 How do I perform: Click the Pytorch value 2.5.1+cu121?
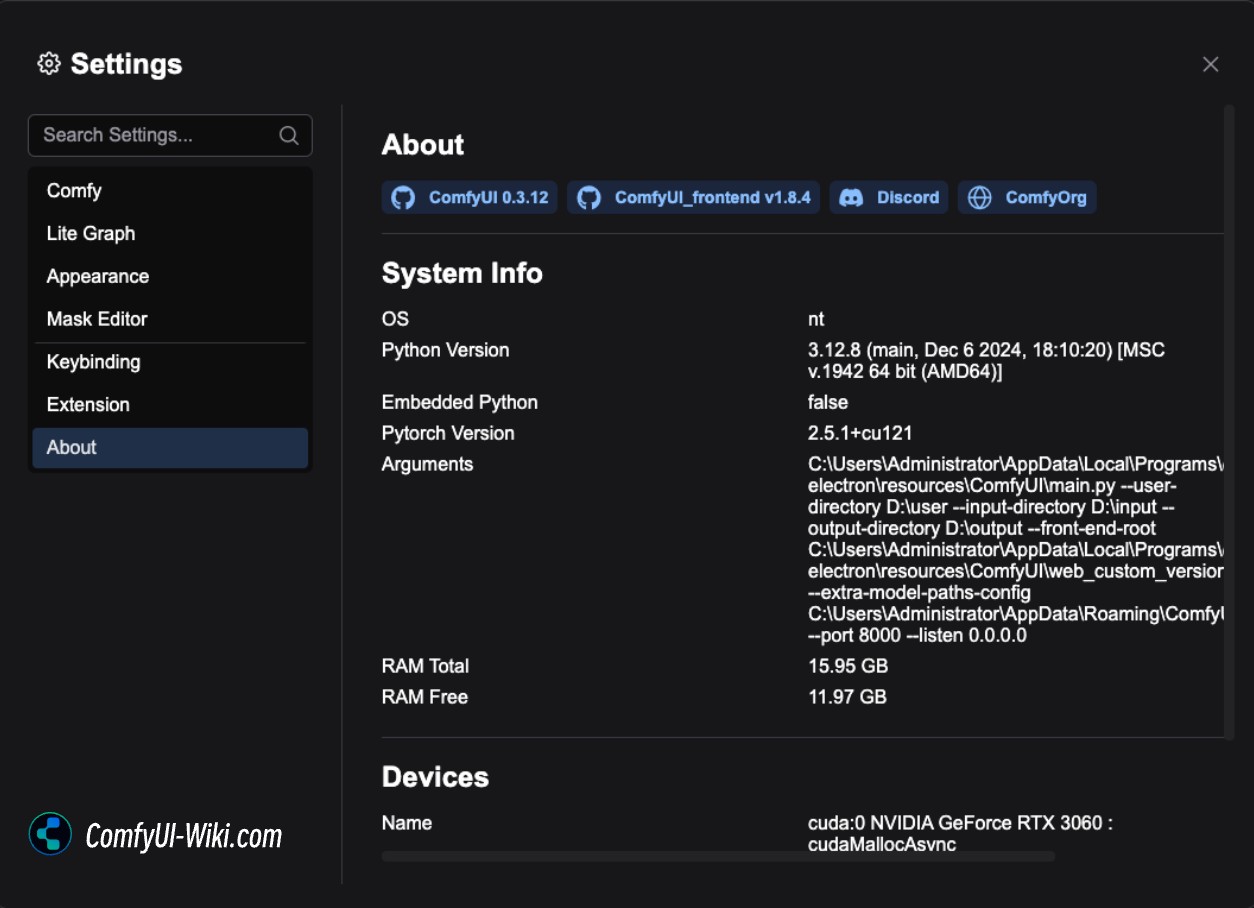click(x=860, y=433)
